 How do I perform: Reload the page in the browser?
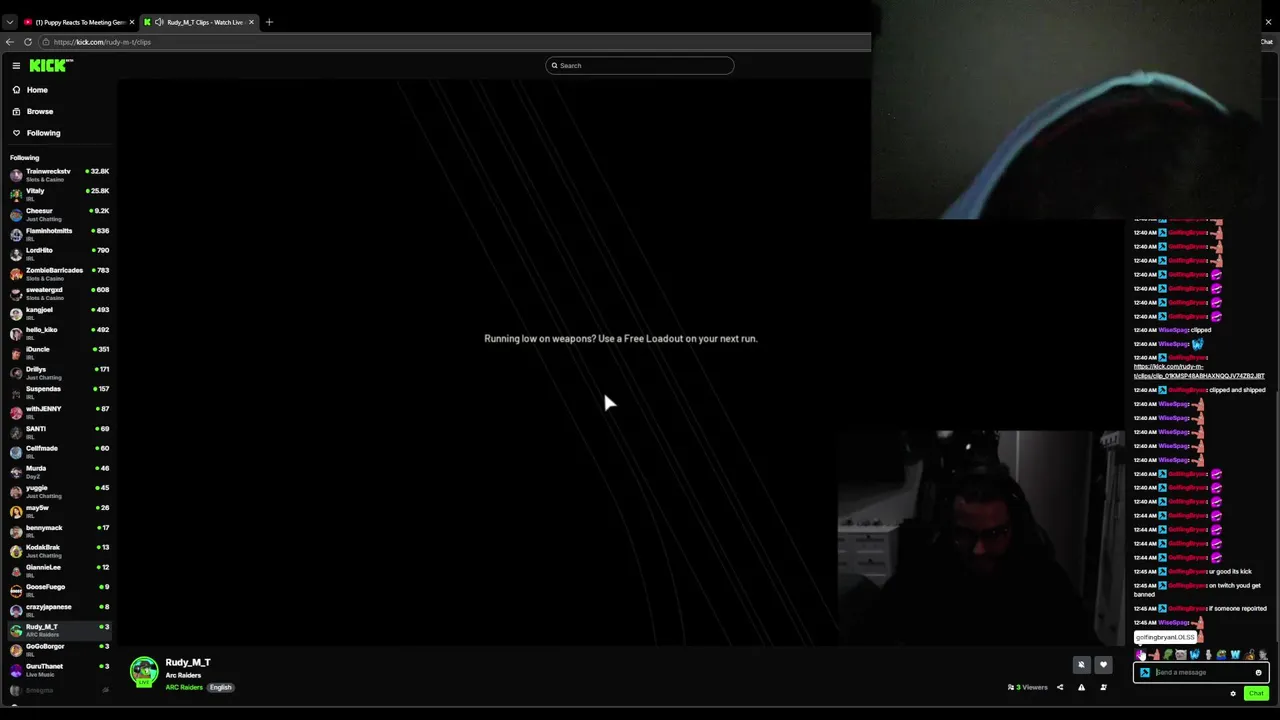pos(28,42)
